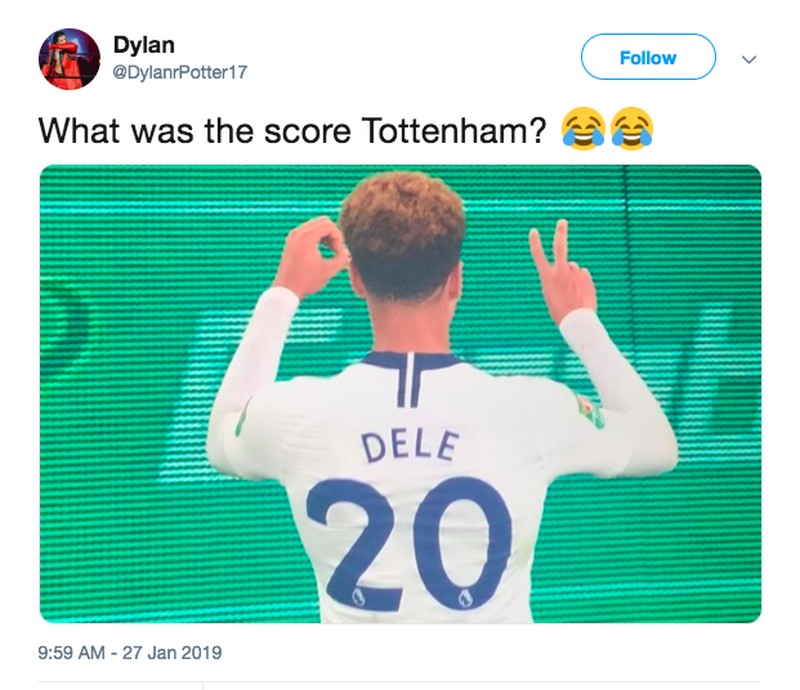800x690 pixels.
Task: Expand the tweet options chevron menu
Action: click(748, 59)
